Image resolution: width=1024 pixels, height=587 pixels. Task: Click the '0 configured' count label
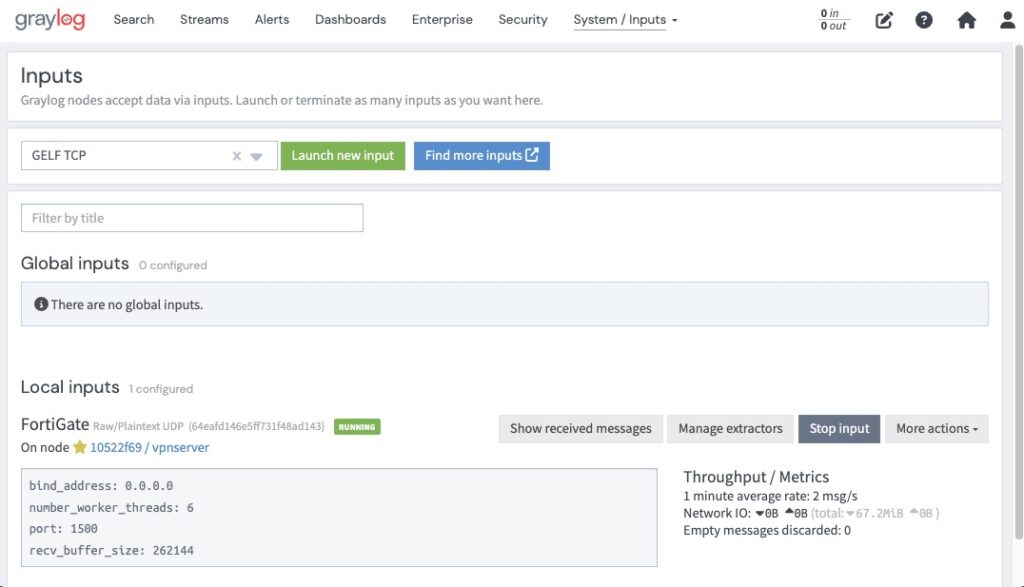coord(172,265)
